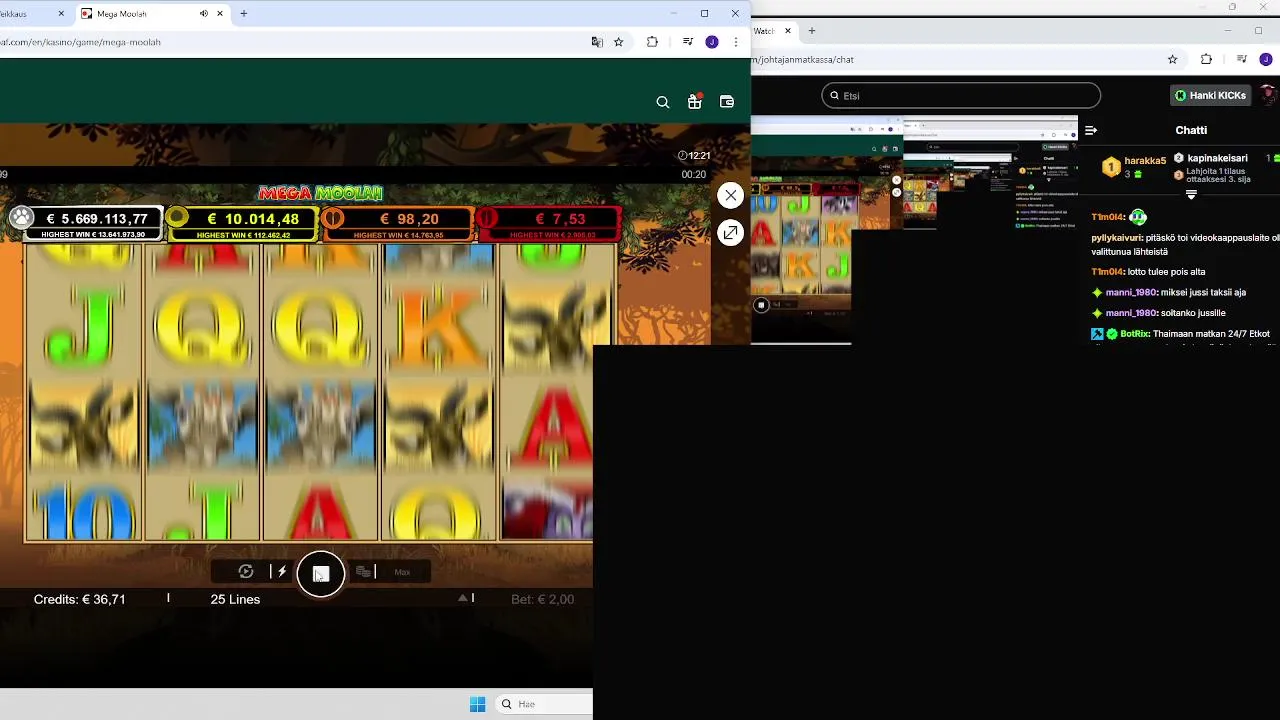The height and width of the screenshot is (720, 1280).
Task: Expand the leaderboard with the down arrow under harakka5
Action: [1191, 194]
